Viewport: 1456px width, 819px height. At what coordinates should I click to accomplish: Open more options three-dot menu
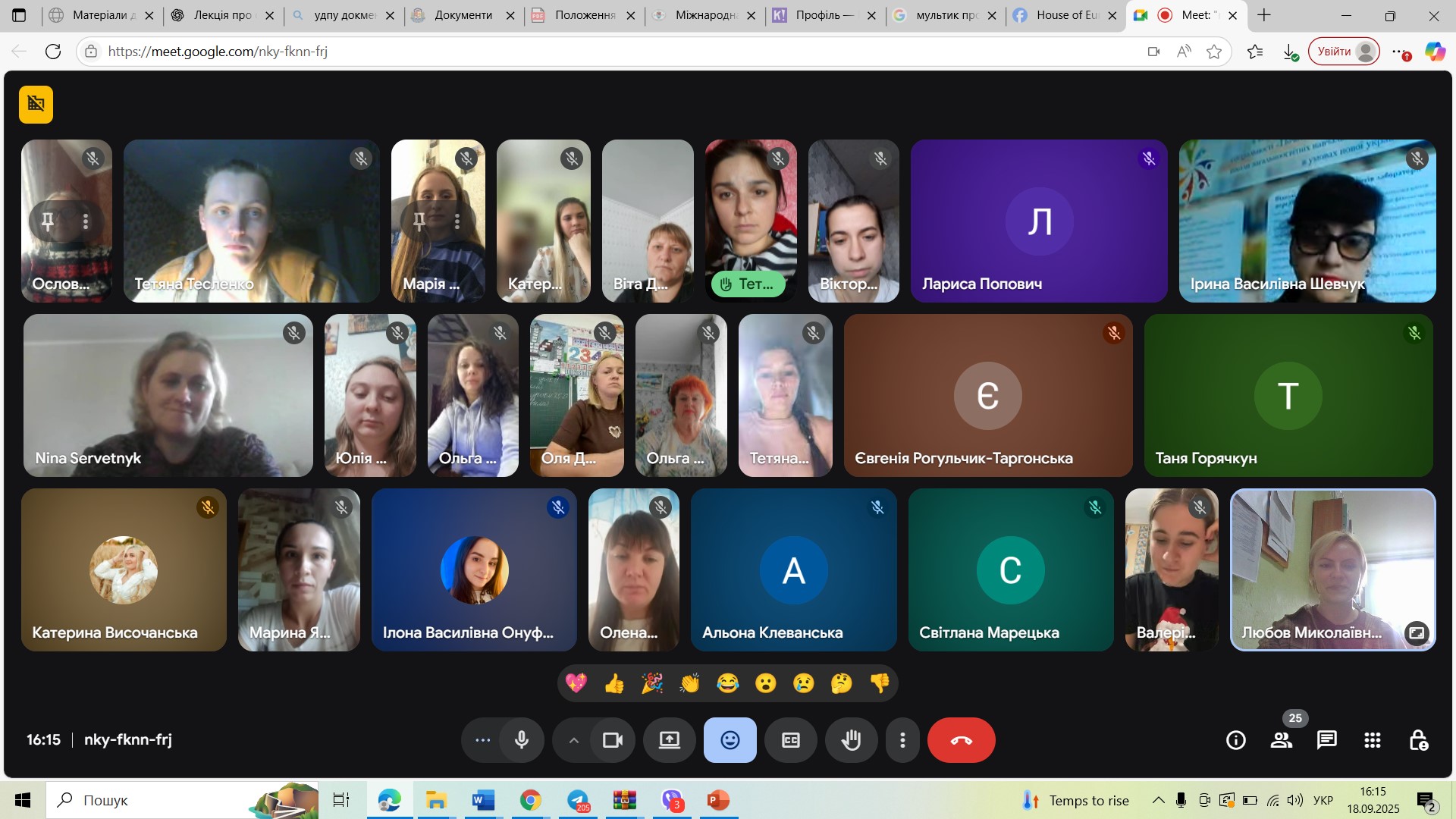pyautogui.click(x=902, y=740)
